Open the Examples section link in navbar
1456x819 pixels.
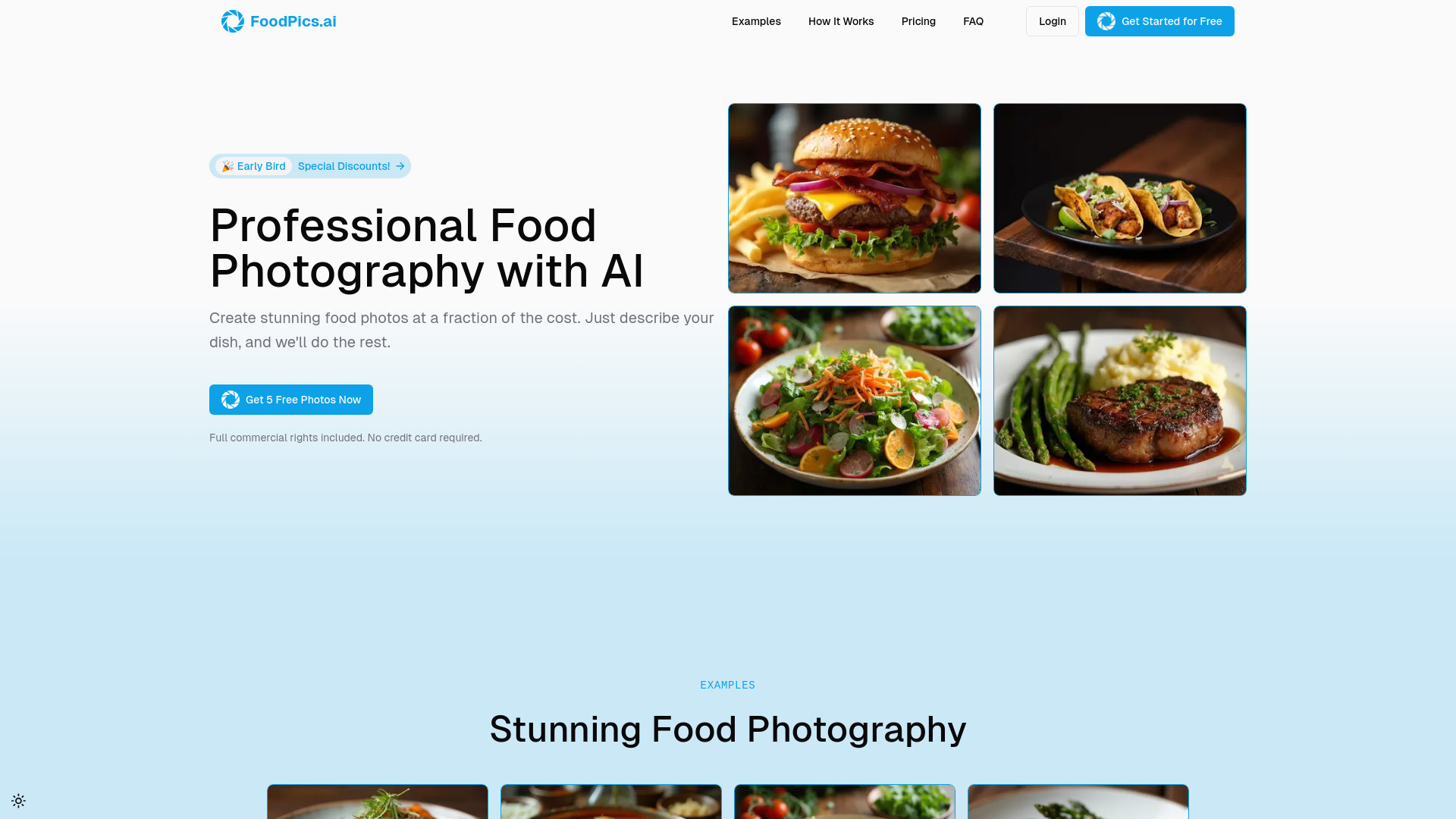click(756, 21)
